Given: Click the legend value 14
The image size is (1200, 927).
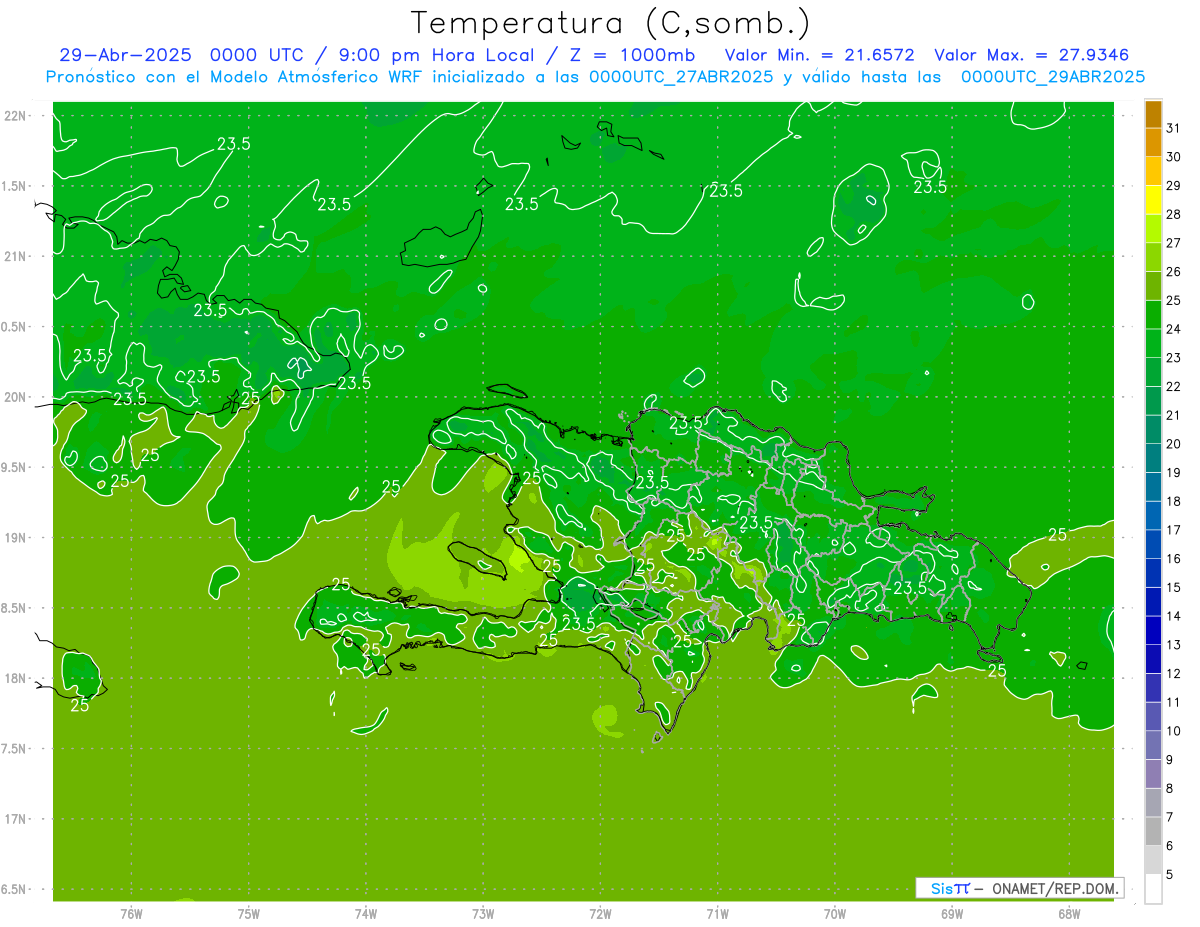Looking at the screenshot, I should (x=1174, y=616).
